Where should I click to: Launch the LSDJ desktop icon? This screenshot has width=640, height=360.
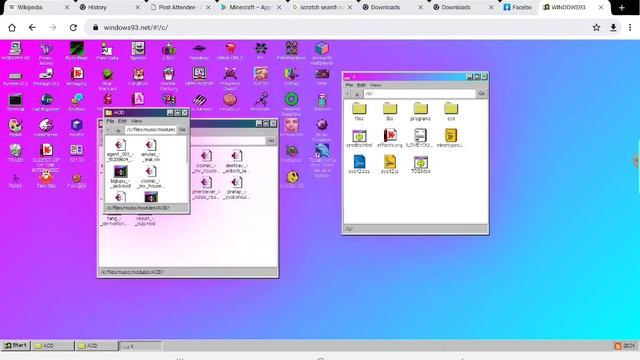169,51
